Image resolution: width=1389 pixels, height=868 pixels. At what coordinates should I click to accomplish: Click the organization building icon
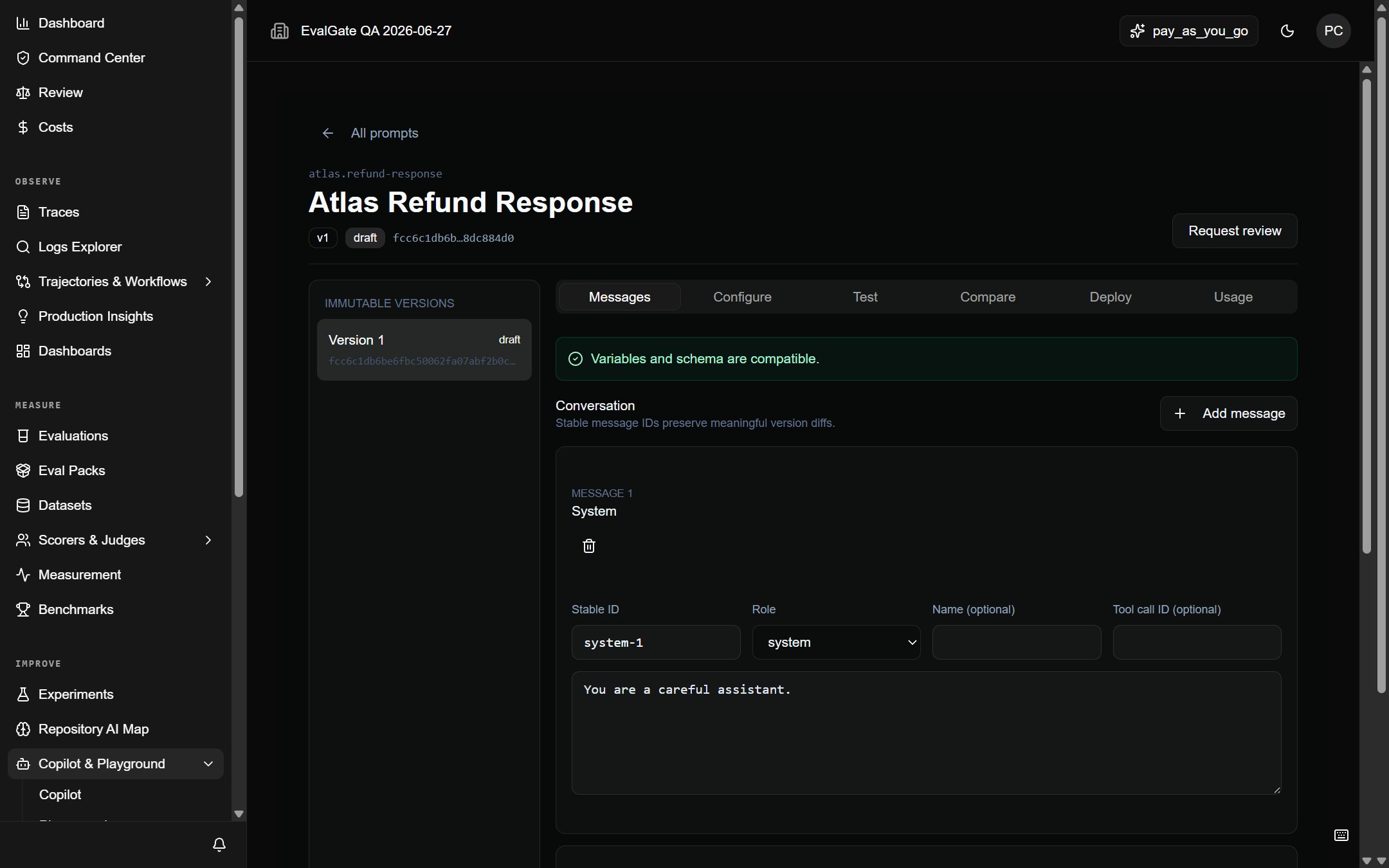[280, 31]
